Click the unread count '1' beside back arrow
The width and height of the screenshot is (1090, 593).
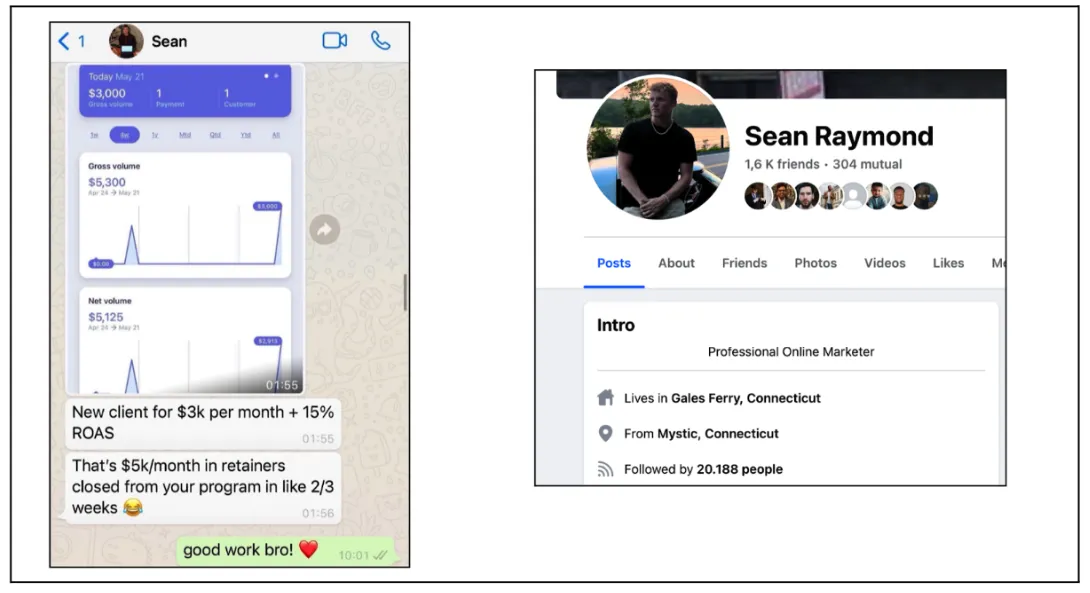(81, 42)
